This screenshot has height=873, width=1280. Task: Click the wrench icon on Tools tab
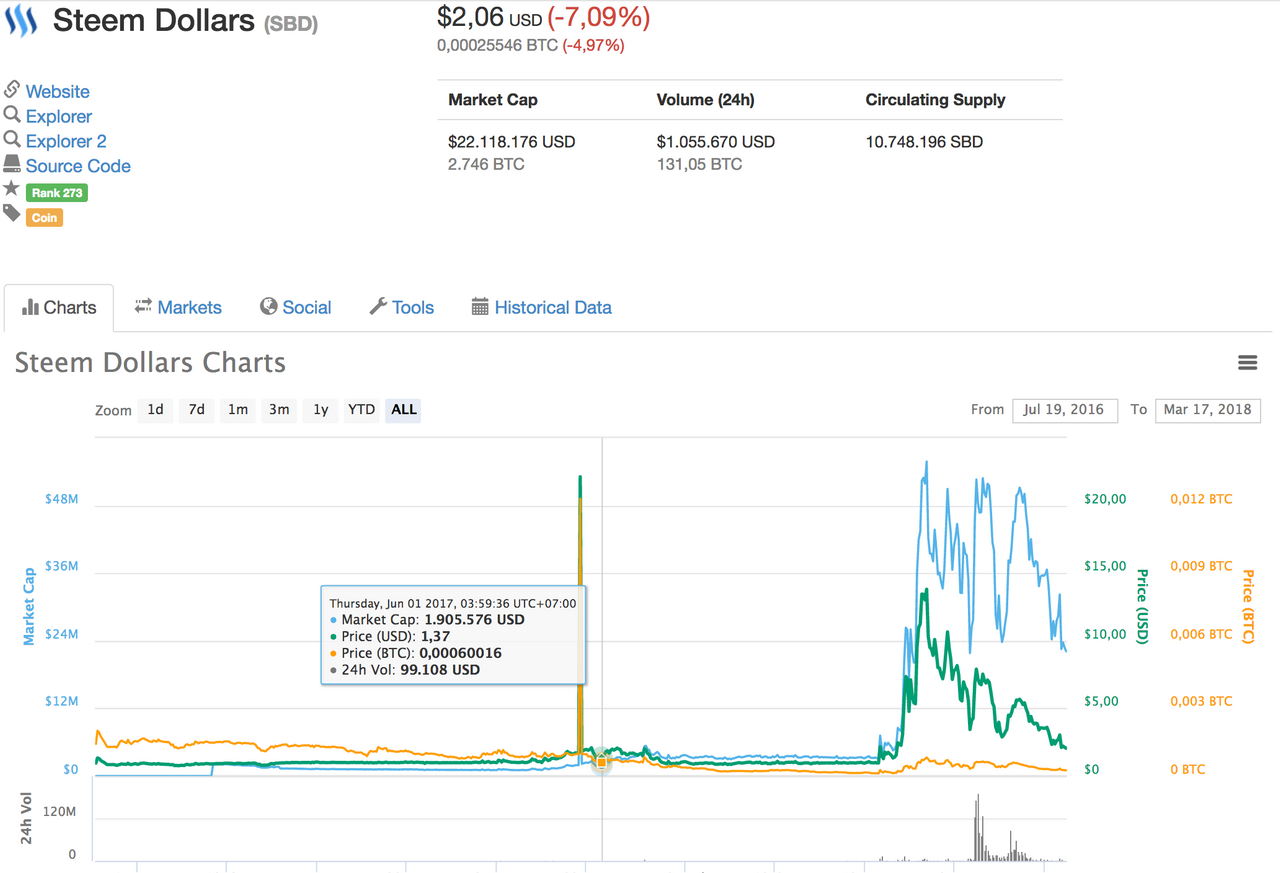point(378,306)
